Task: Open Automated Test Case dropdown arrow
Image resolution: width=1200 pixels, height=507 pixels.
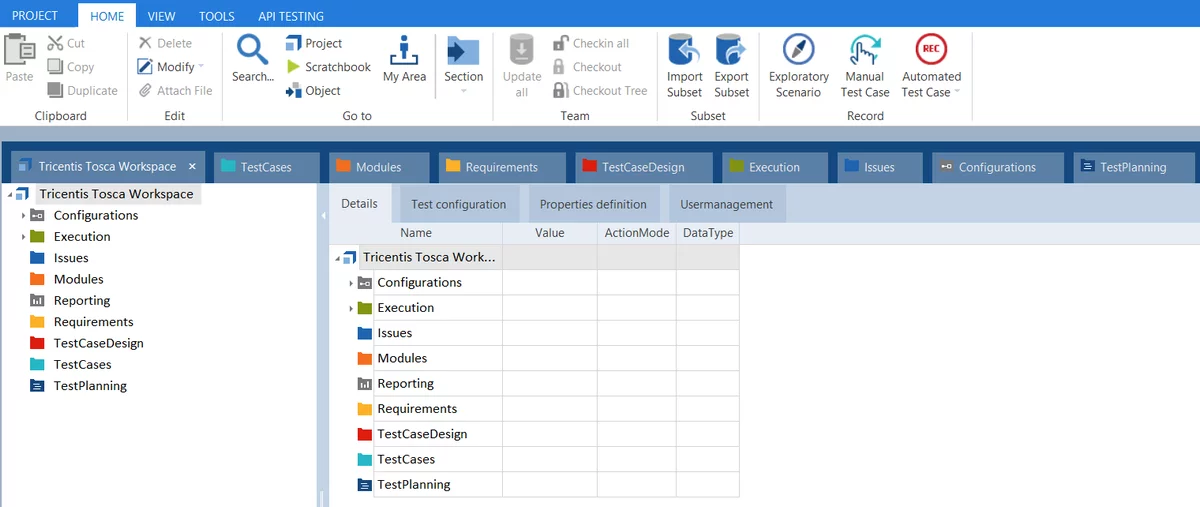Action: (x=957, y=92)
